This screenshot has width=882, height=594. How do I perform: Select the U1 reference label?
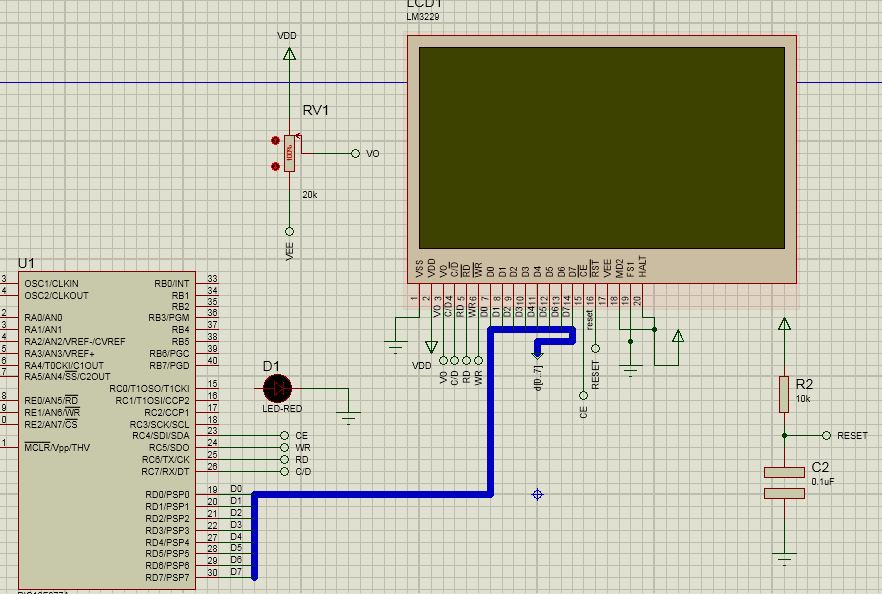(26, 263)
